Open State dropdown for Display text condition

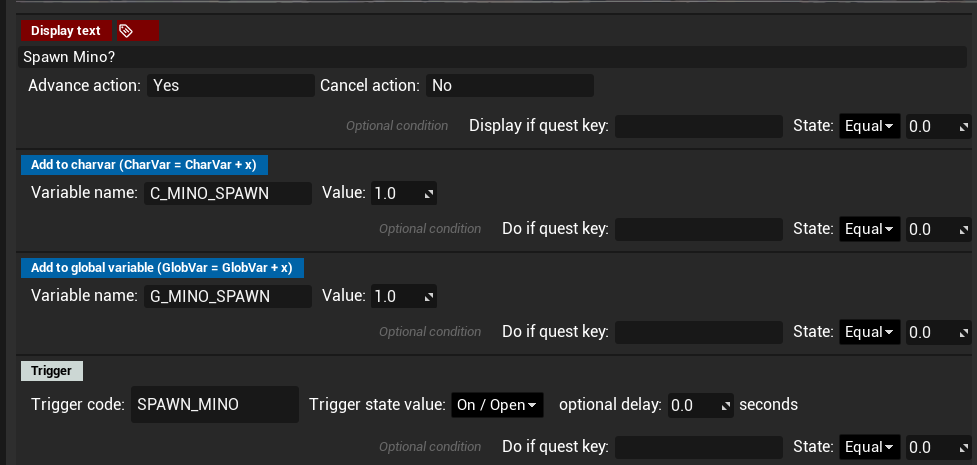(x=869, y=126)
